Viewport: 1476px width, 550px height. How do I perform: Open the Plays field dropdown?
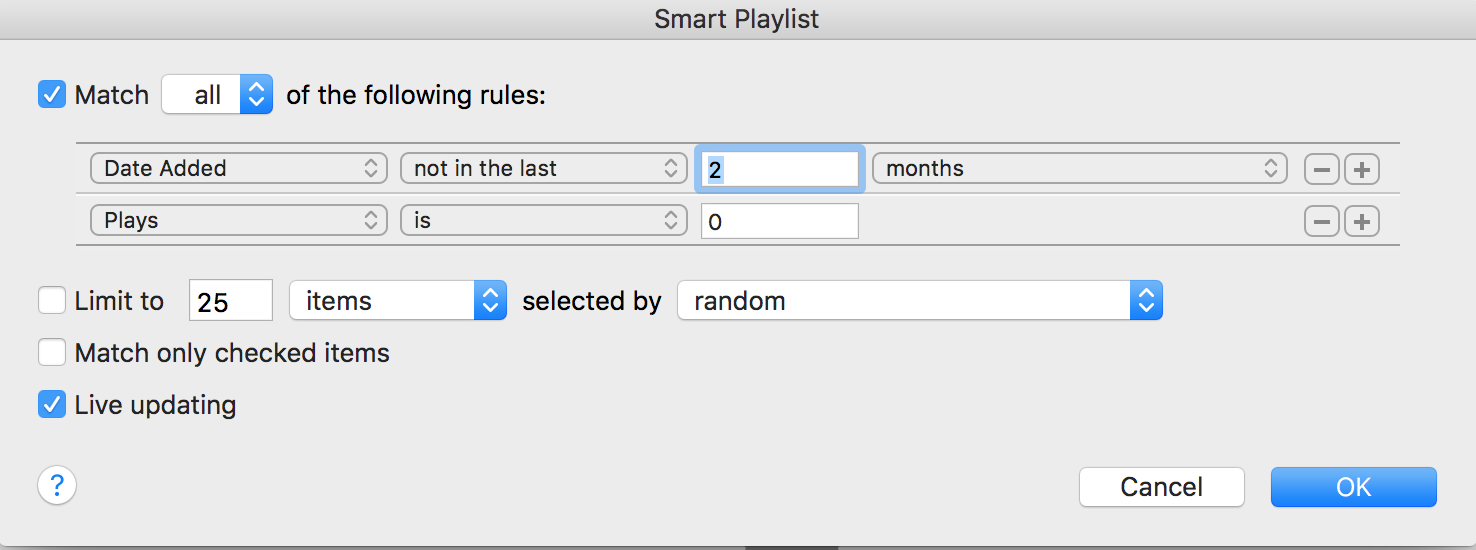[238, 221]
